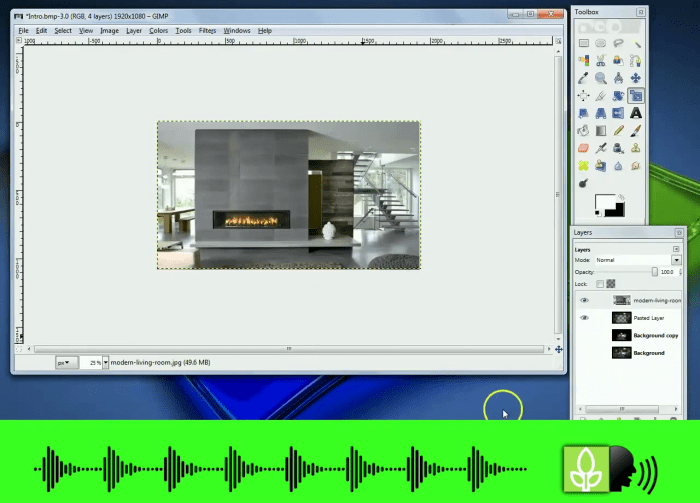
Task: Open the Colors menu
Action: coord(159,31)
